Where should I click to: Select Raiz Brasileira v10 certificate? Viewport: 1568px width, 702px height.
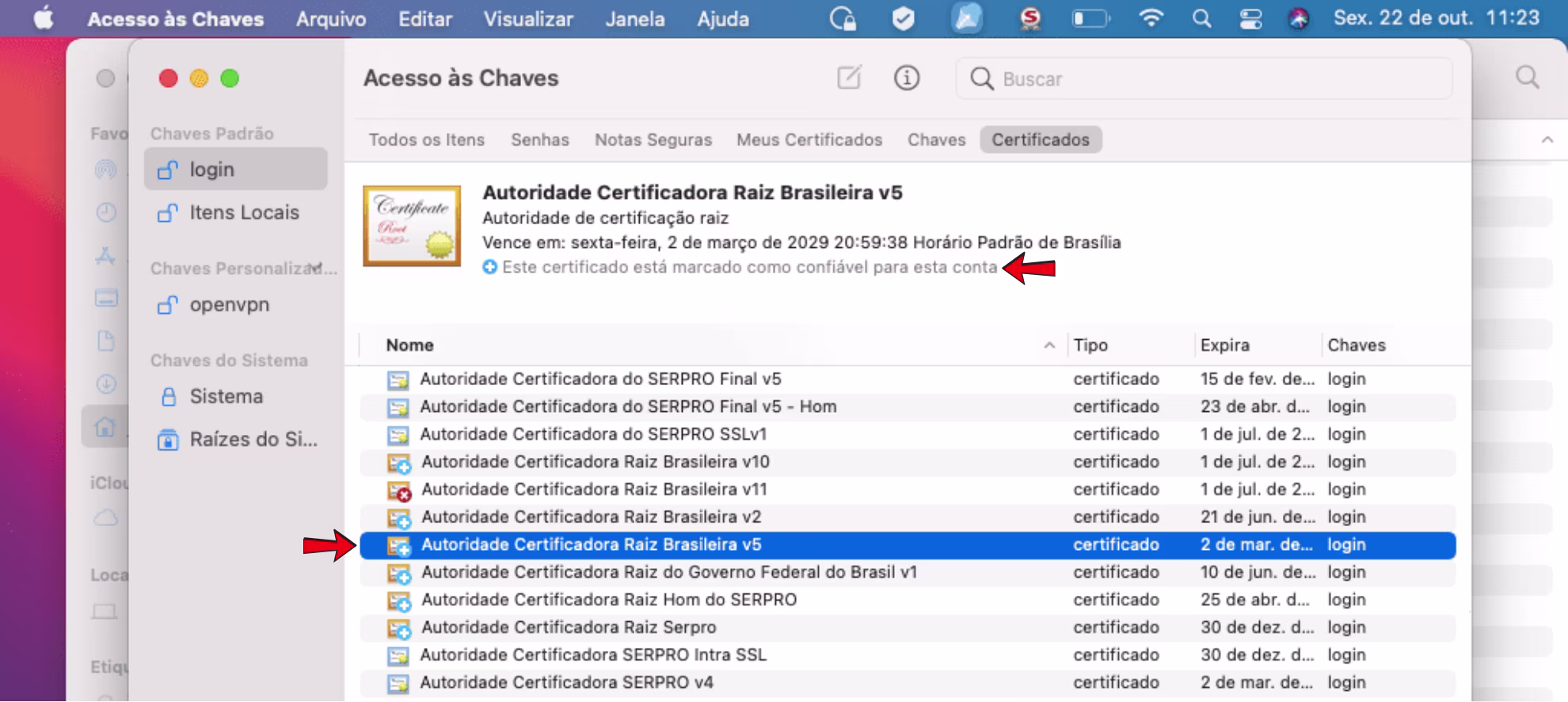tap(908, 462)
